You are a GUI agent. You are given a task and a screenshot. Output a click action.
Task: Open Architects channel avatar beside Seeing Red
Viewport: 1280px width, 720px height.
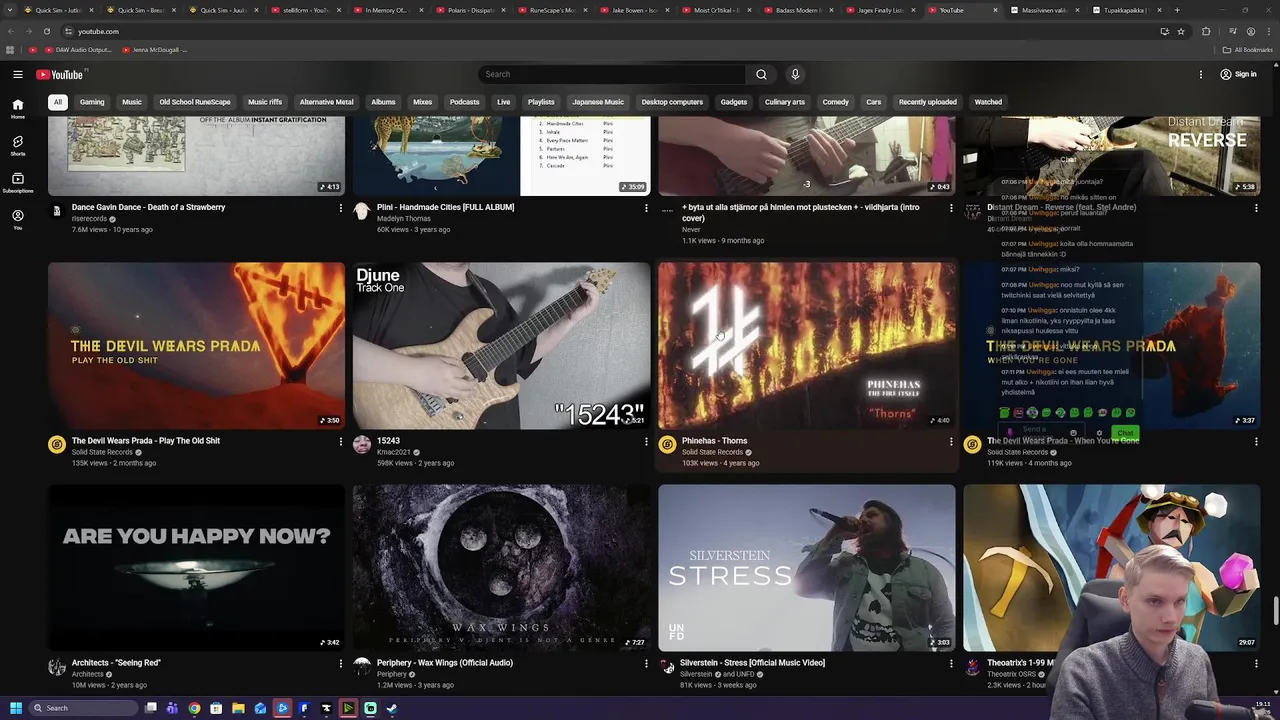(x=57, y=667)
